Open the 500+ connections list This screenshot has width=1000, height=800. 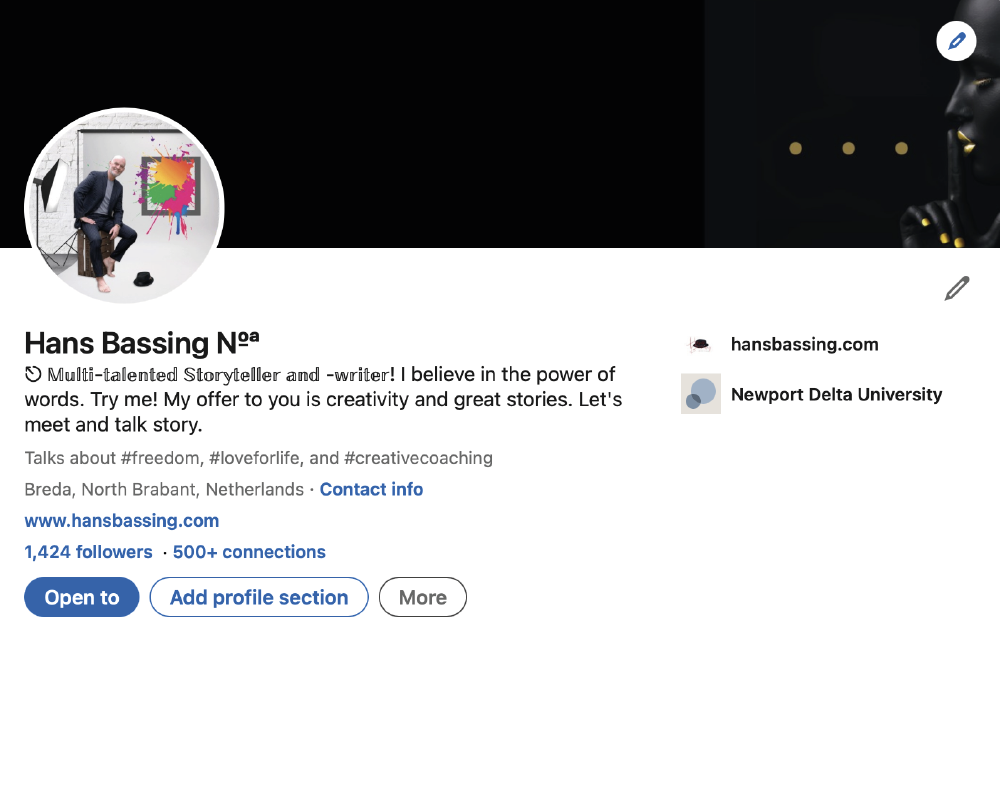249,552
